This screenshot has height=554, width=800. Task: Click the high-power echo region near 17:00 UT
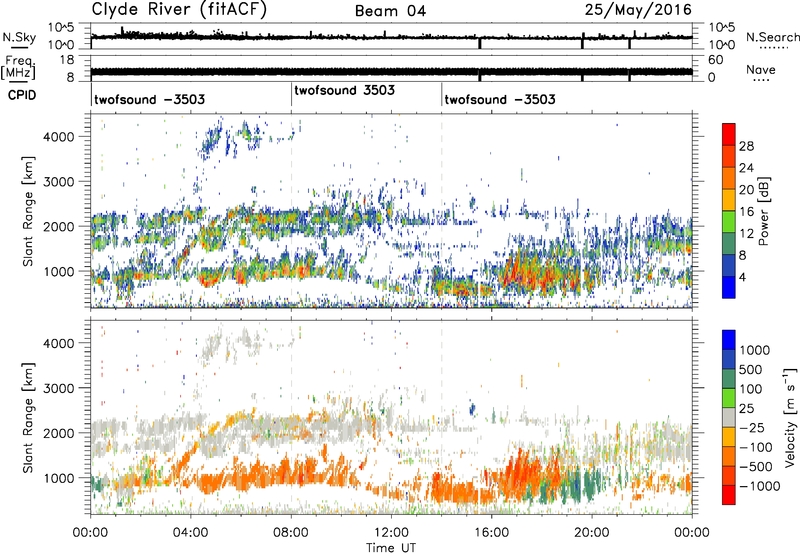pos(526,270)
